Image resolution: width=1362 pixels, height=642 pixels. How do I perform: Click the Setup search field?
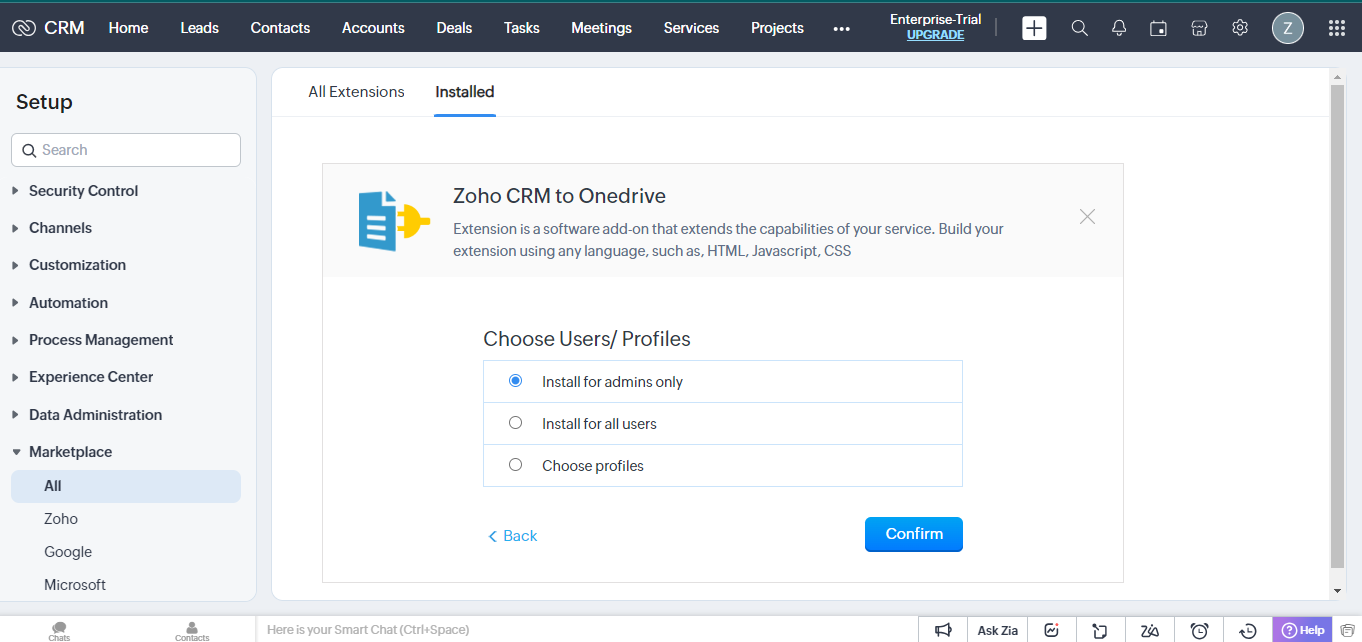click(126, 150)
